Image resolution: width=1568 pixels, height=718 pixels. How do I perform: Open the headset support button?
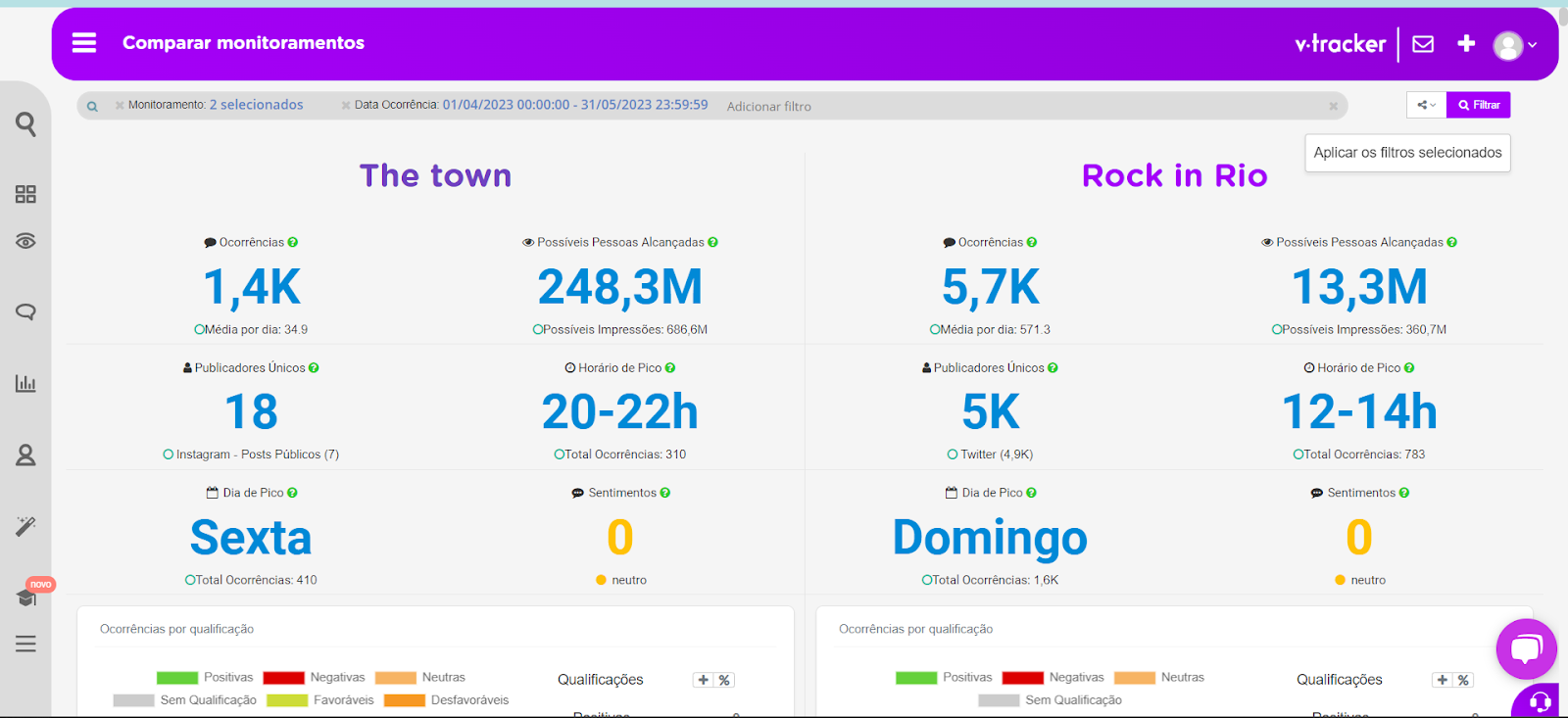[1539, 701]
